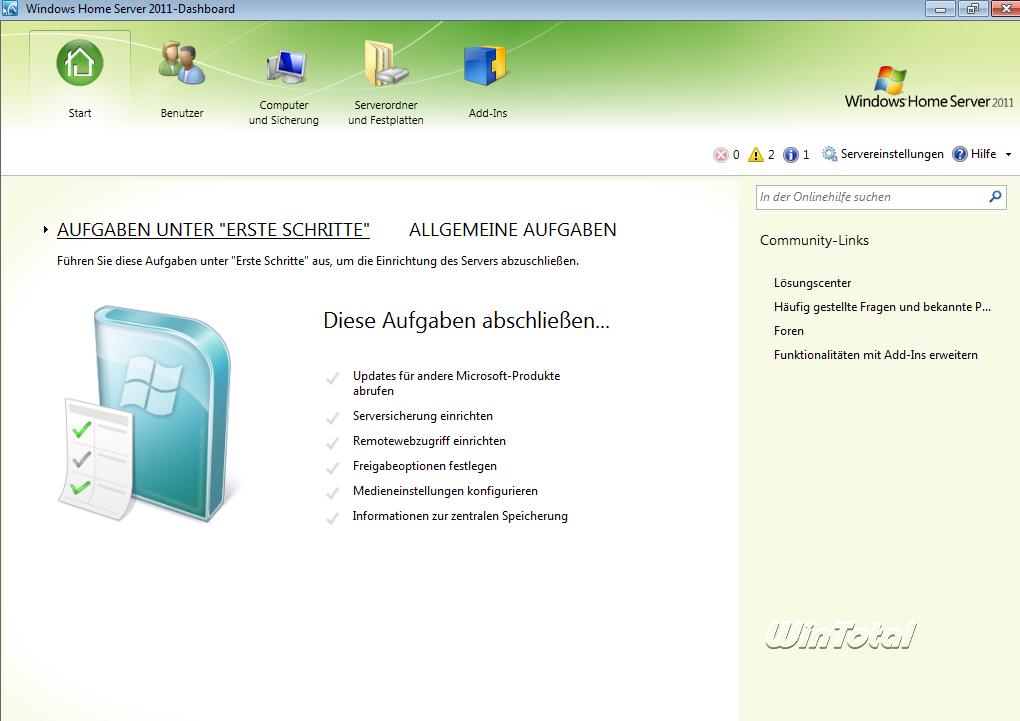Click the Community-Links heading
Screen dimensions: 1020x721
pos(814,241)
